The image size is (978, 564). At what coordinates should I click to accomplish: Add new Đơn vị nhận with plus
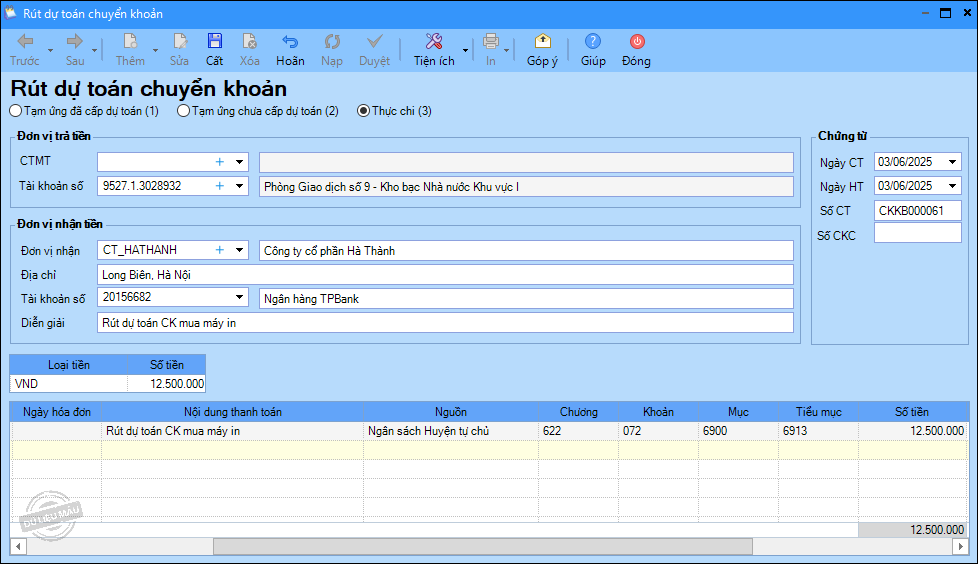point(220,250)
